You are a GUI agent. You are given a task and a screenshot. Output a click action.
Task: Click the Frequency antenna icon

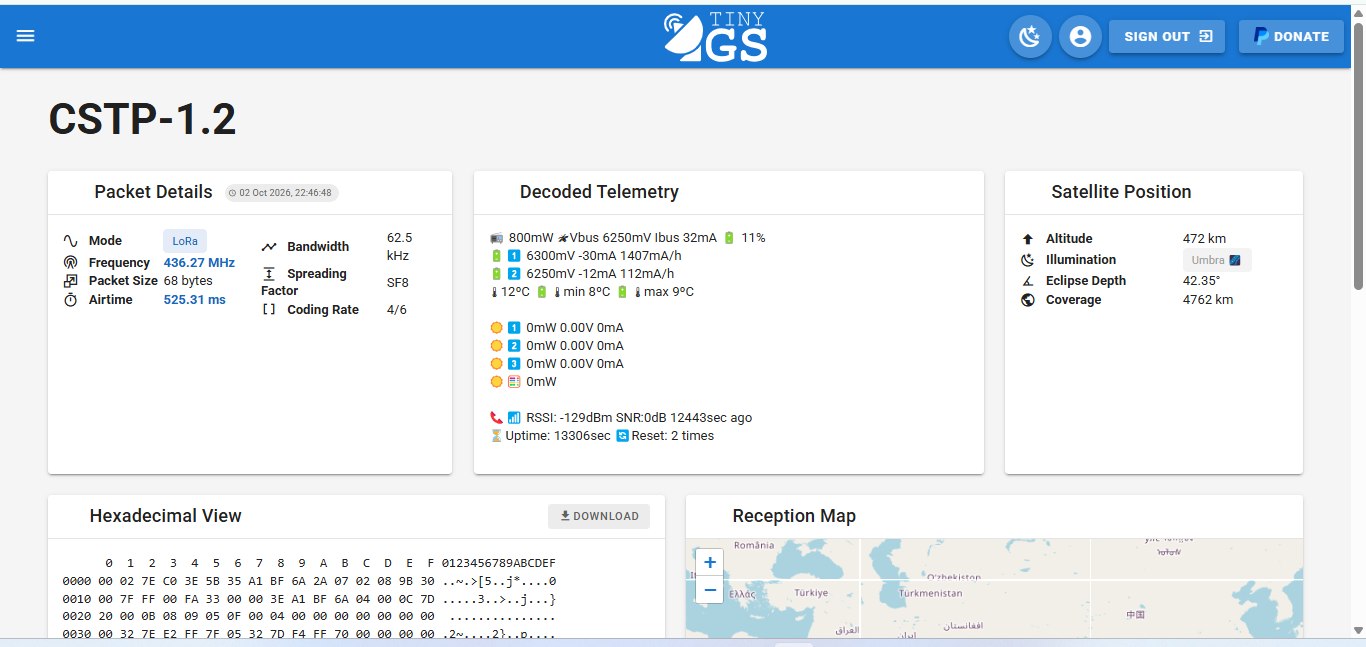[71, 262]
